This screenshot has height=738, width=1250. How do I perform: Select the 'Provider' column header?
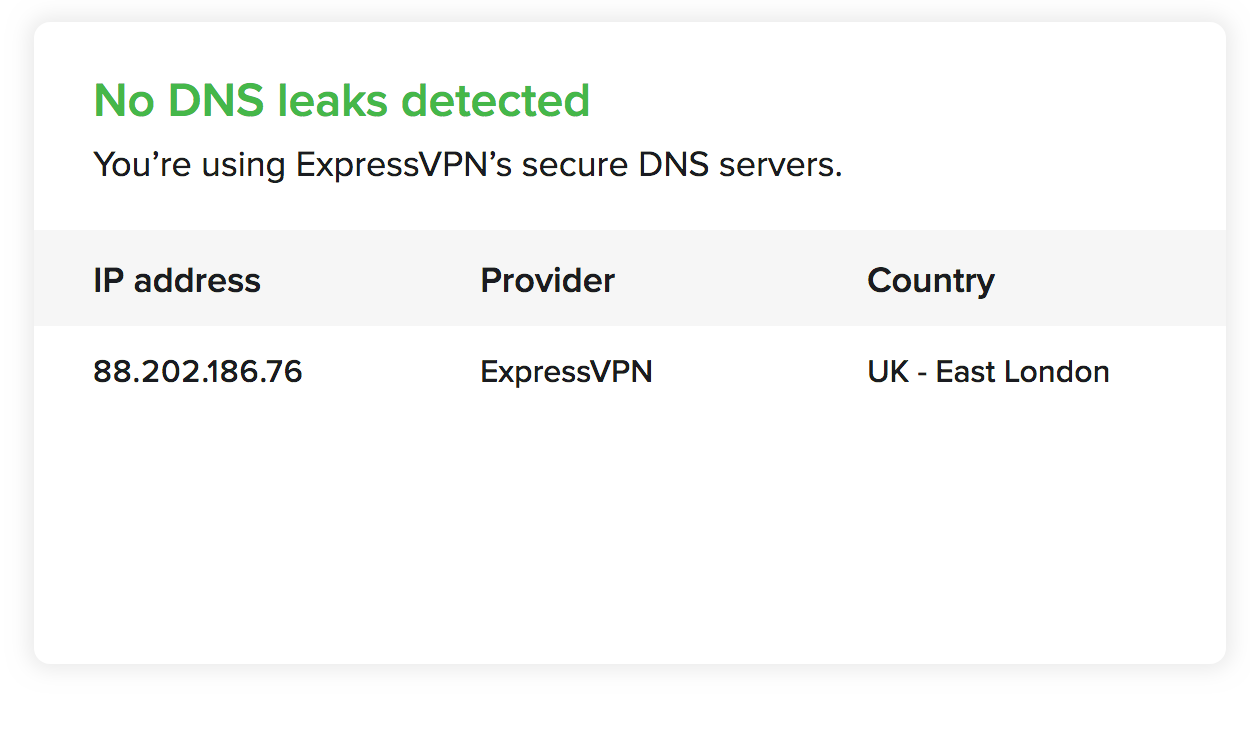547,281
